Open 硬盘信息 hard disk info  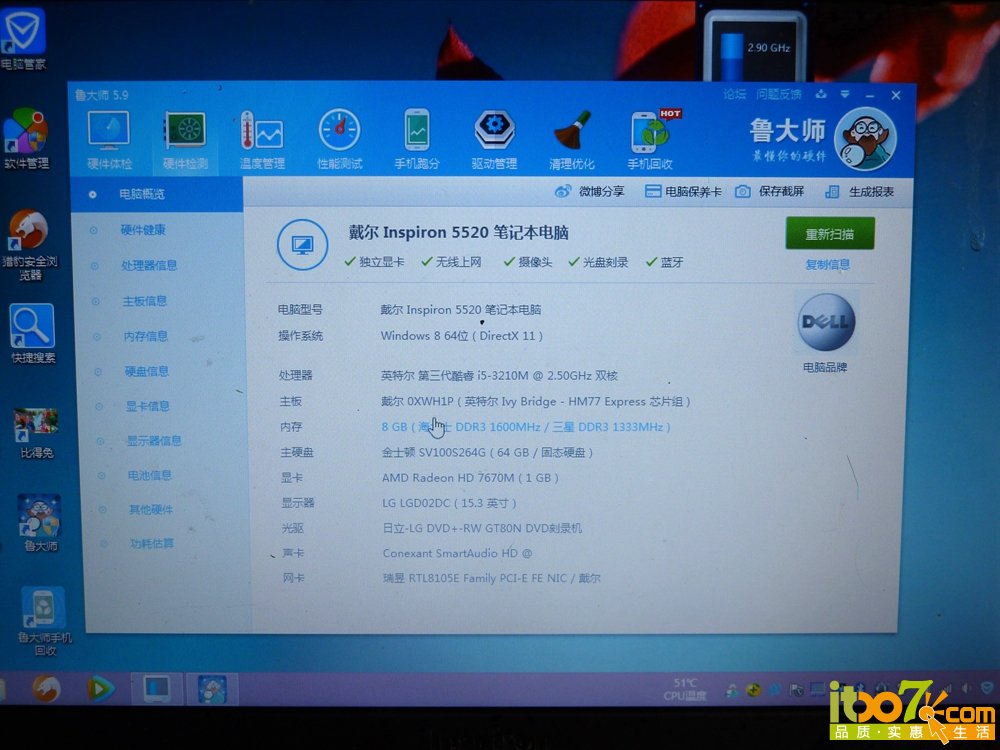tap(147, 371)
